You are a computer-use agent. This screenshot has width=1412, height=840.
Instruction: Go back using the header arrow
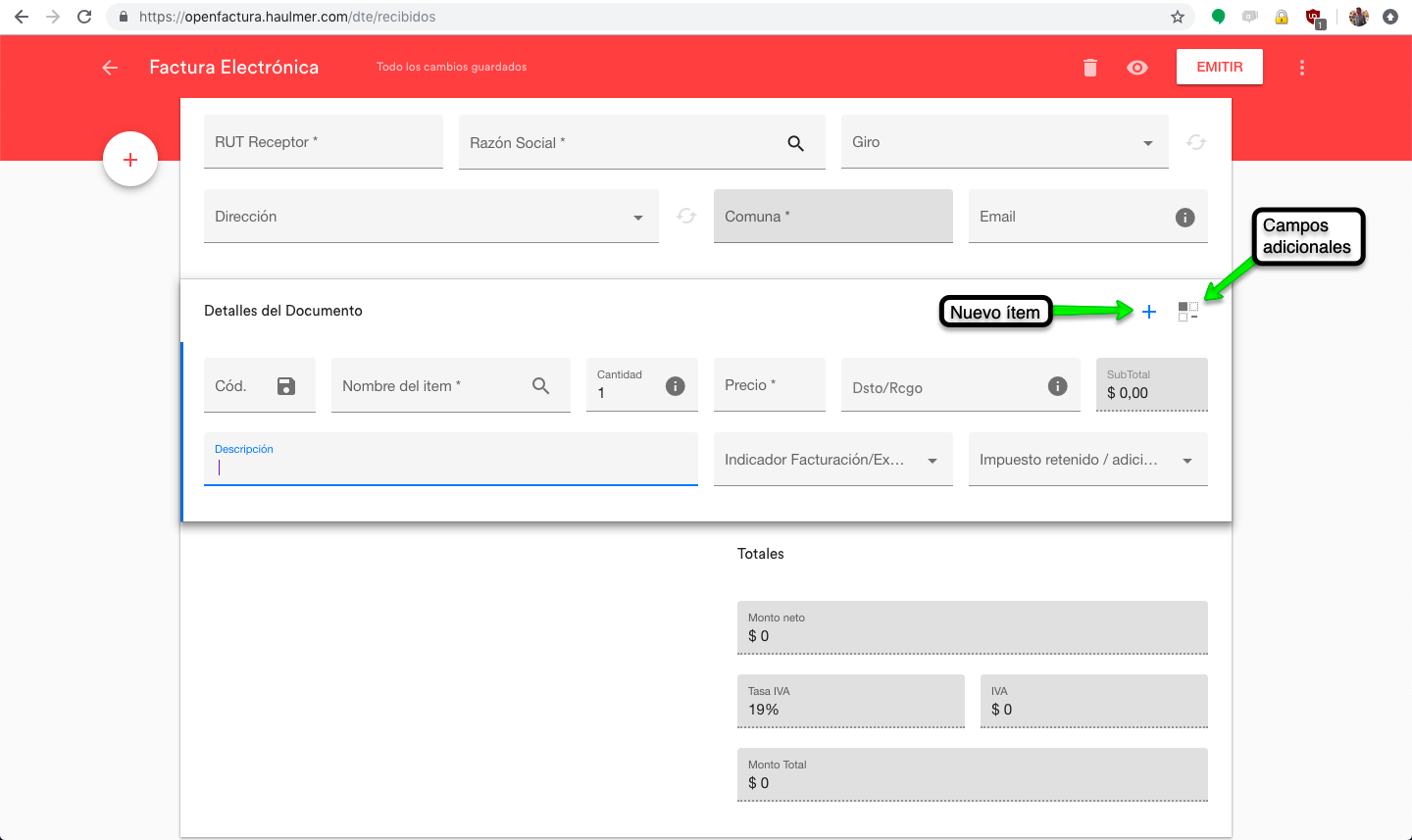110,68
